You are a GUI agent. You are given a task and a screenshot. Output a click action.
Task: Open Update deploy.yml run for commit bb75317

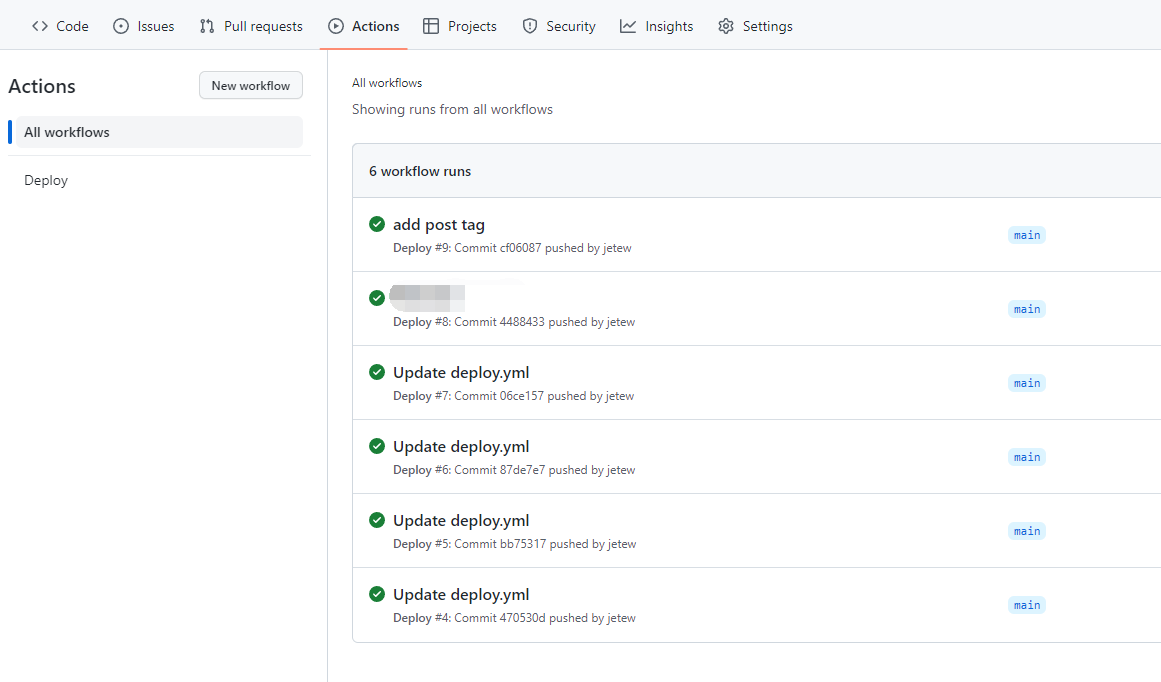461,521
